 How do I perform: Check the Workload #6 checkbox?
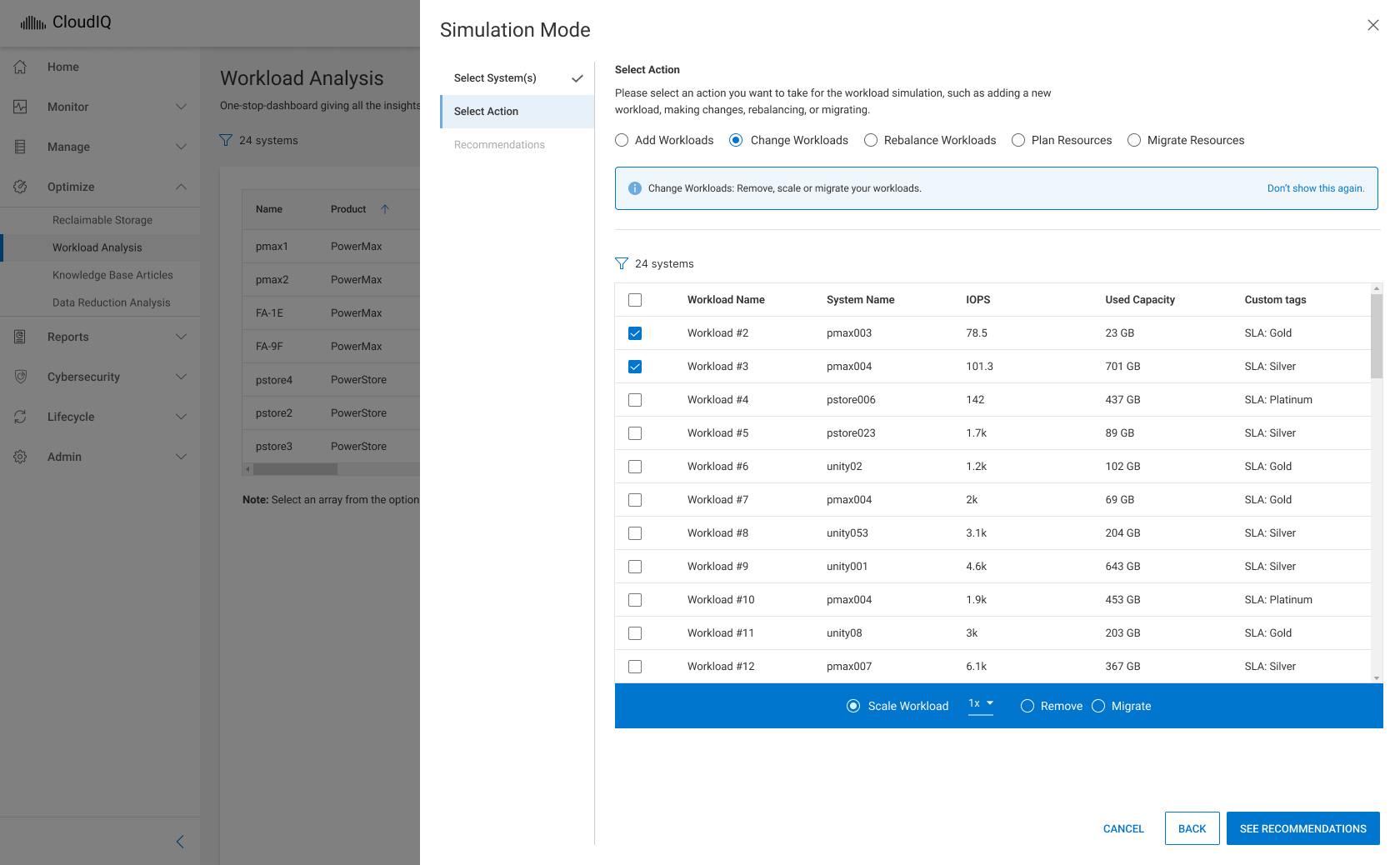click(x=635, y=467)
